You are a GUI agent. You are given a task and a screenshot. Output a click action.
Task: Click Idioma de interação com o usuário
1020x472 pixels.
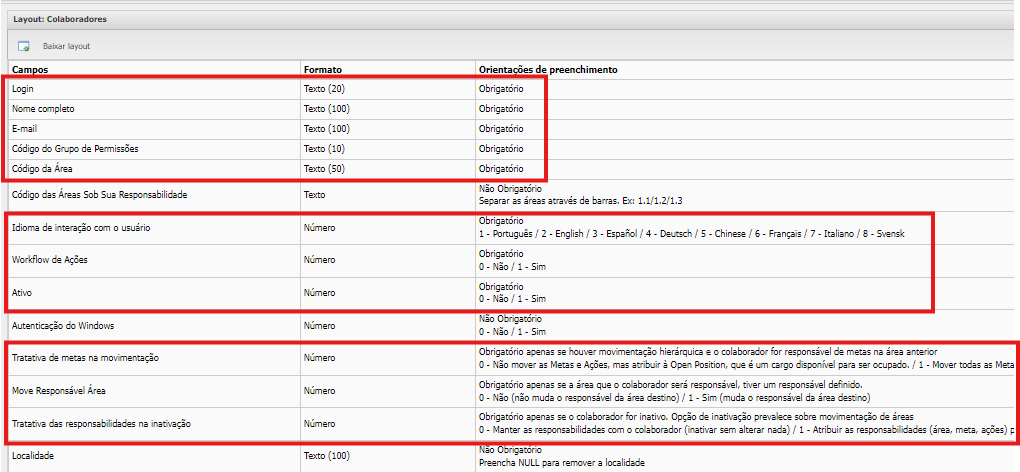click(82, 228)
